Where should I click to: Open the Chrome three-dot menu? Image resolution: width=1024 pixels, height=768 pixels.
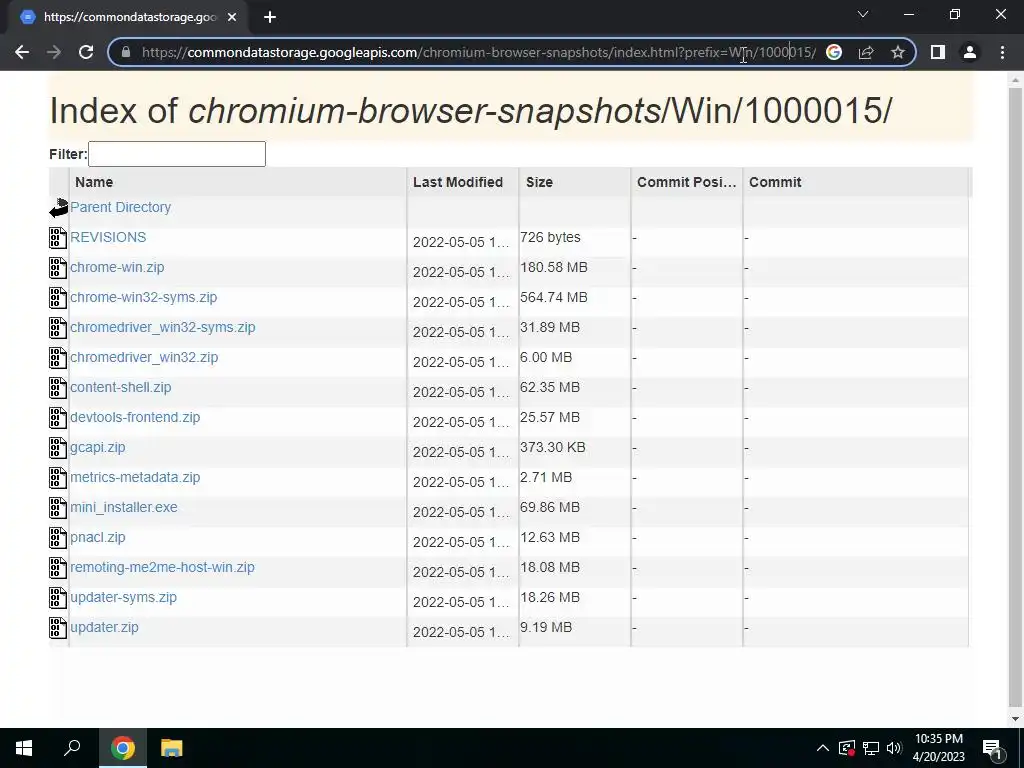coord(1002,52)
